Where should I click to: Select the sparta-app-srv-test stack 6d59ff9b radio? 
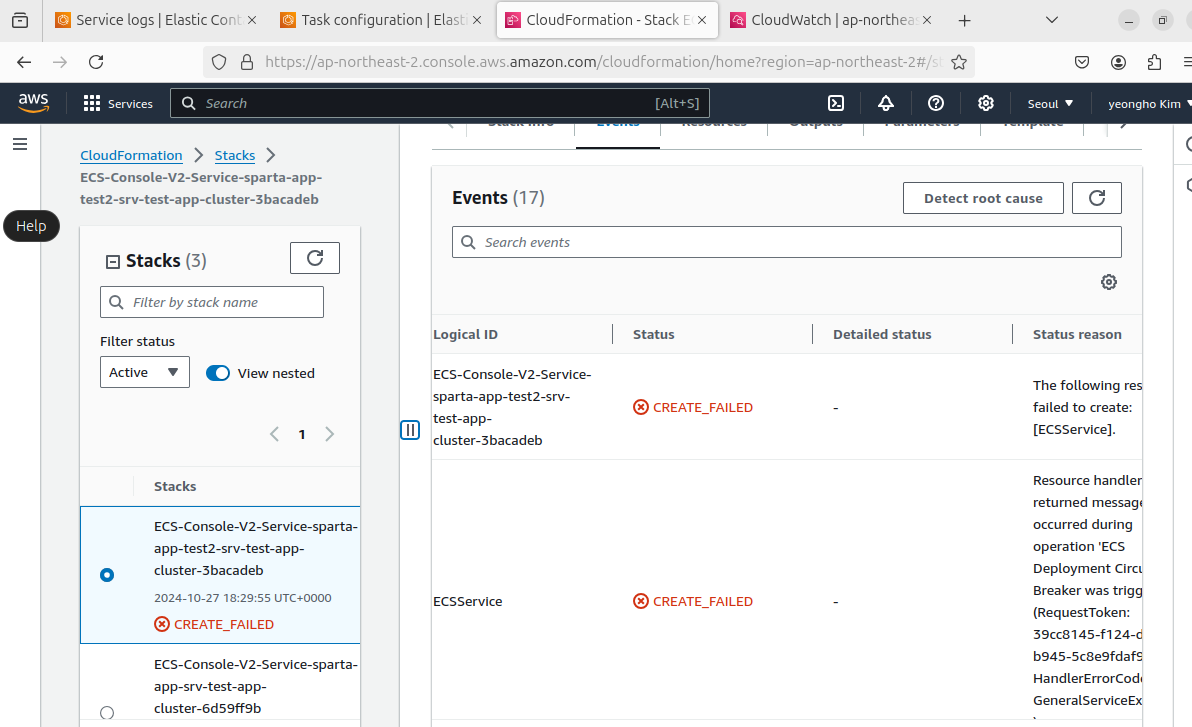click(x=107, y=713)
